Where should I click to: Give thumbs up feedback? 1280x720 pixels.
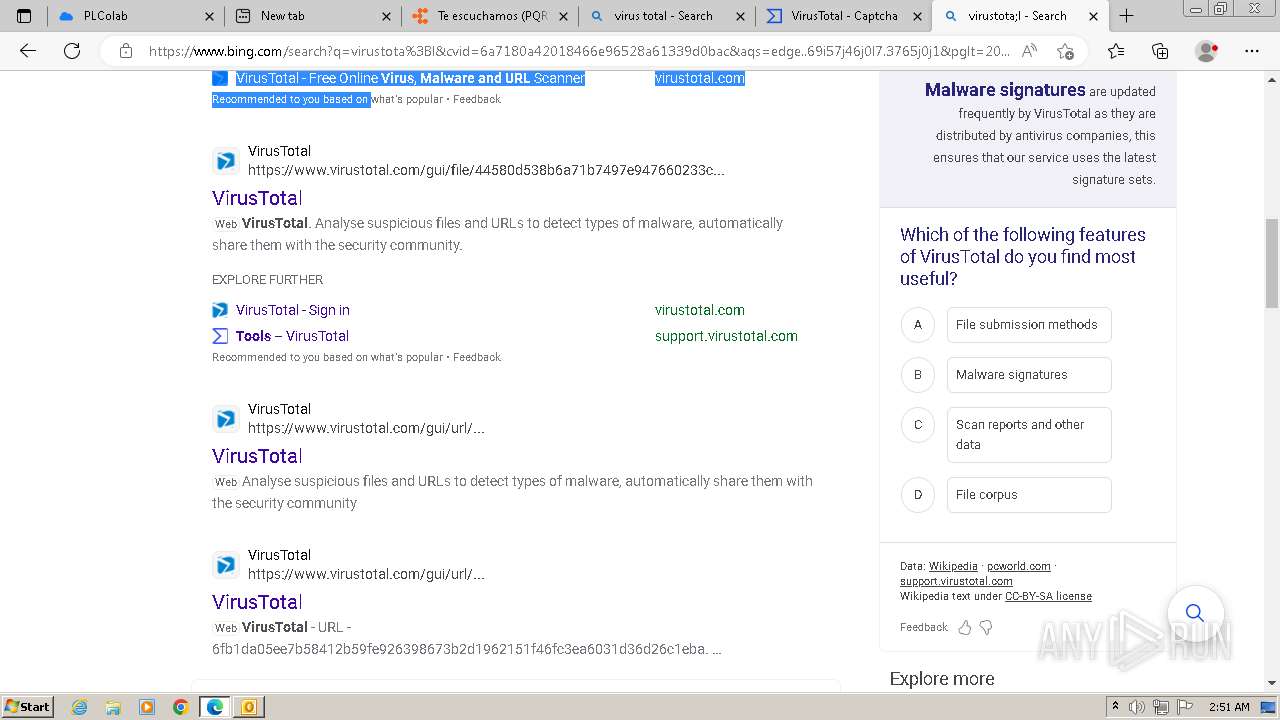[965, 627]
